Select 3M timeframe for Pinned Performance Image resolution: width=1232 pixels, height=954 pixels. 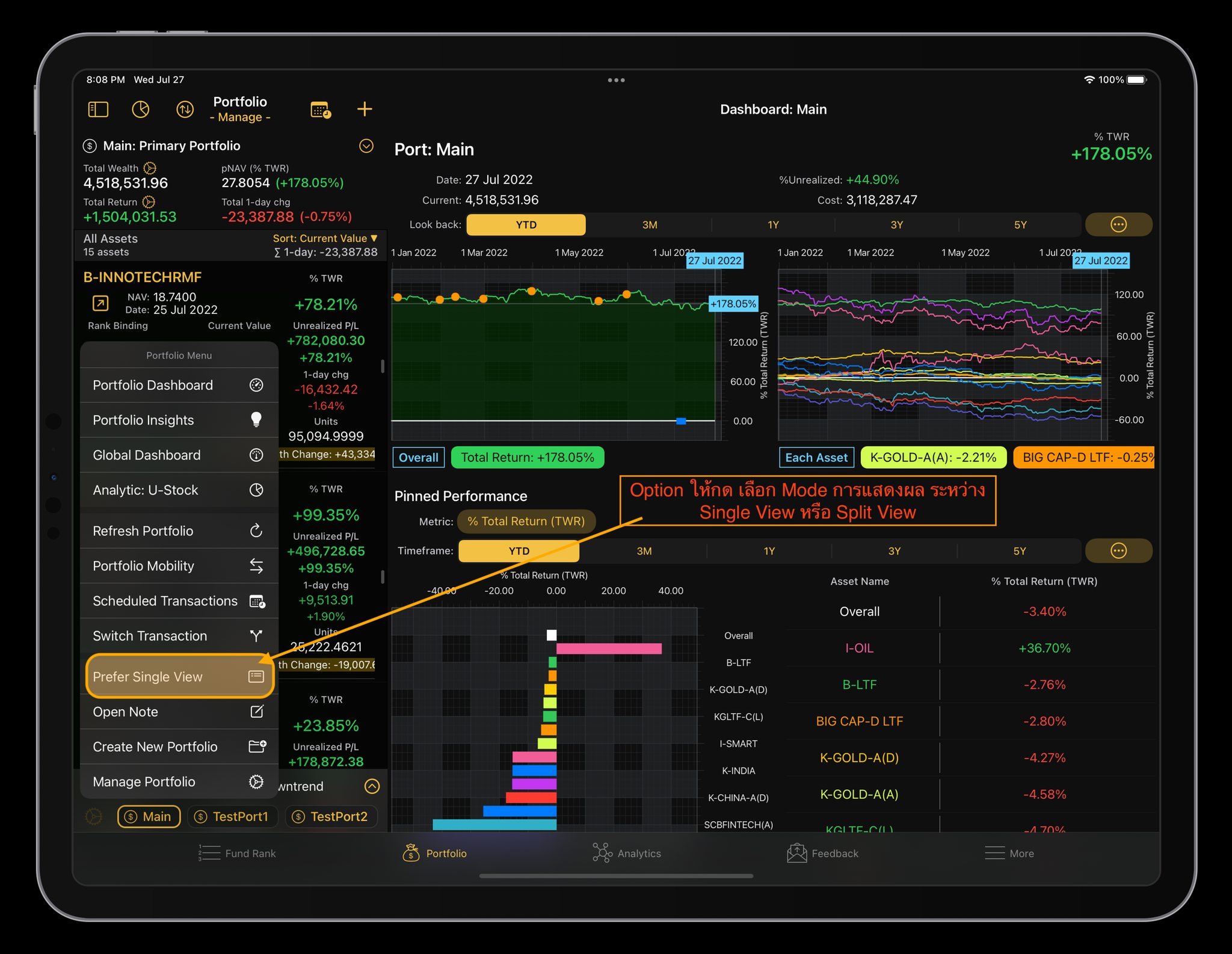pos(644,550)
